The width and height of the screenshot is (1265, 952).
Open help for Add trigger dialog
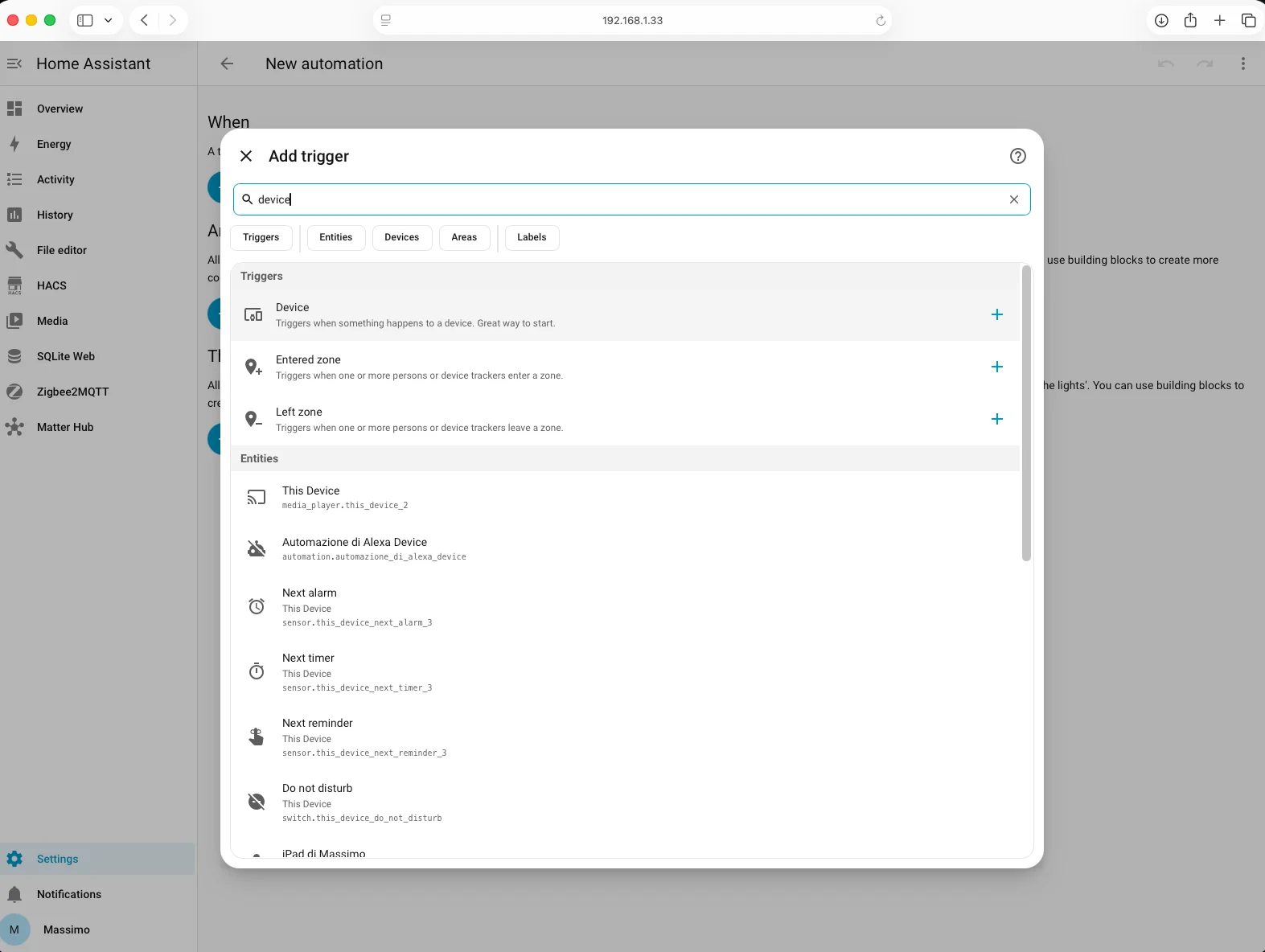coord(1018,156)
